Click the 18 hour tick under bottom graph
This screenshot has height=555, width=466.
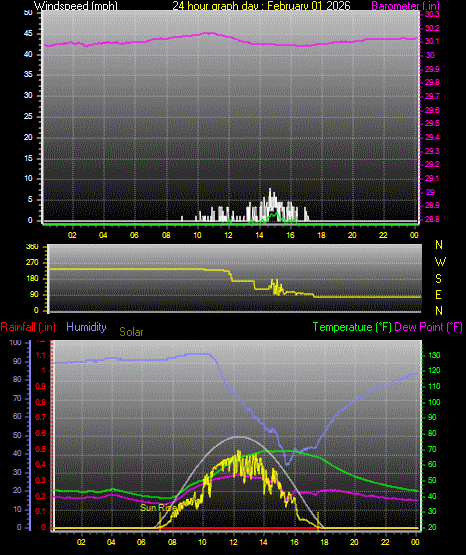click(324, 542)
